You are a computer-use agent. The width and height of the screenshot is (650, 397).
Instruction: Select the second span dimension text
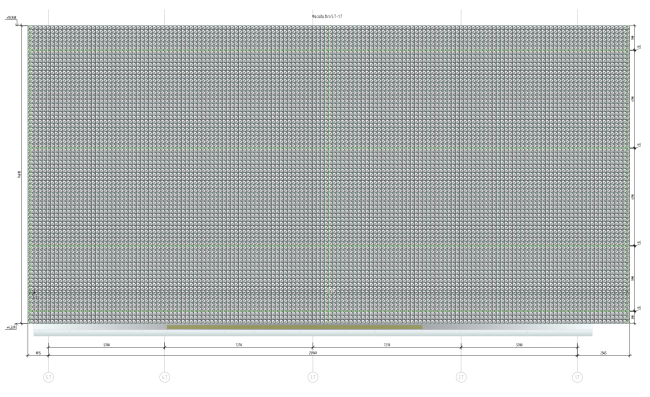tap(239, 345)
